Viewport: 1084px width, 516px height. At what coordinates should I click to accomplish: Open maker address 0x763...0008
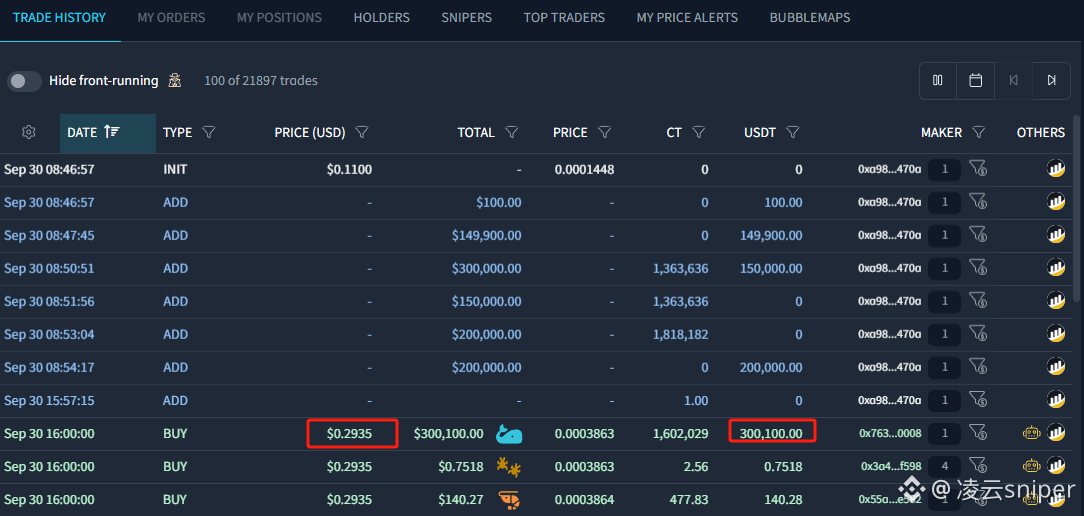(x=890, y=434)
